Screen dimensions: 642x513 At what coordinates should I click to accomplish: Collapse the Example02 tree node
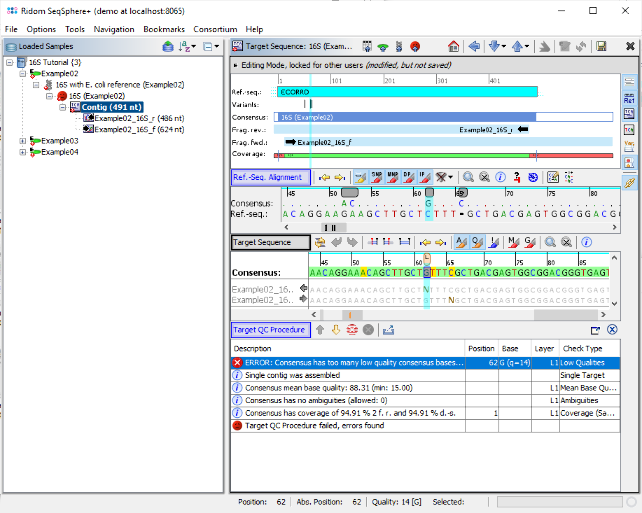[23, 73]
